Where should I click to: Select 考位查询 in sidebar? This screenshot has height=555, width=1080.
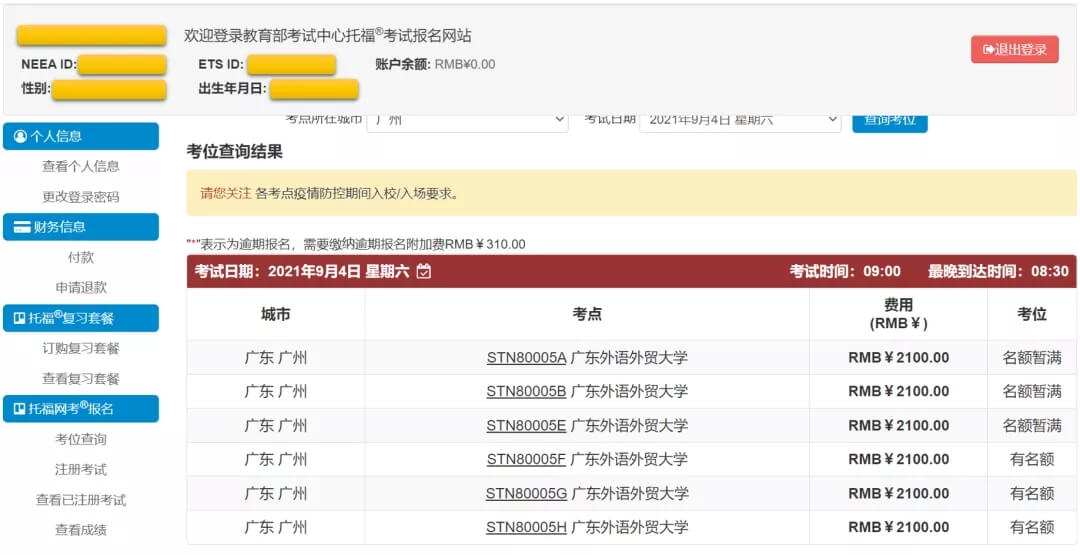click(81, 439)
